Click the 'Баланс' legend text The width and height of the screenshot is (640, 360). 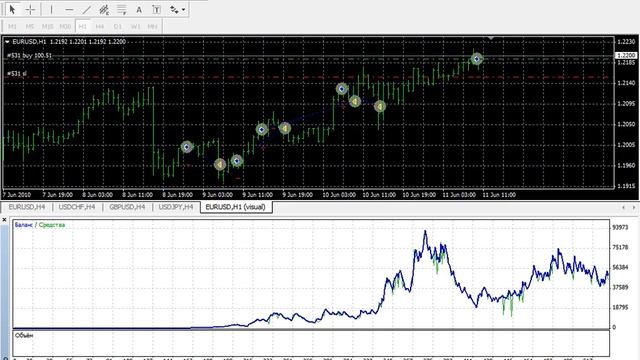pyautogui.click(x=23, y=225)
